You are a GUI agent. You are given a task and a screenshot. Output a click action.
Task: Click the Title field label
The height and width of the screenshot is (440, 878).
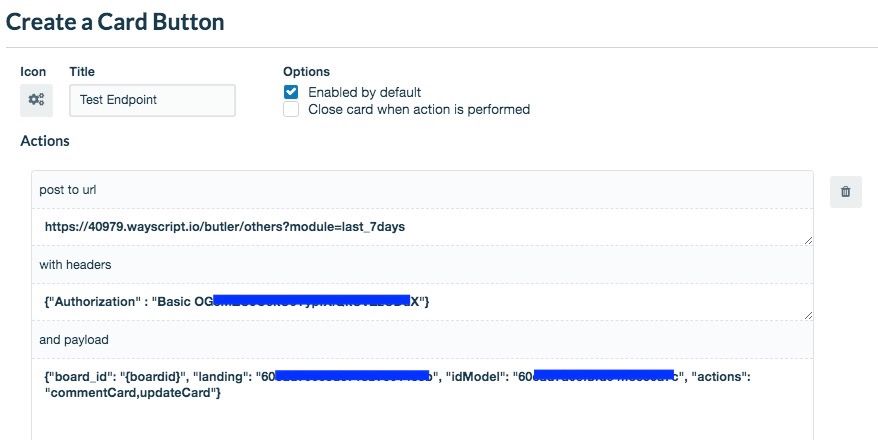click(x=82, y=72)
